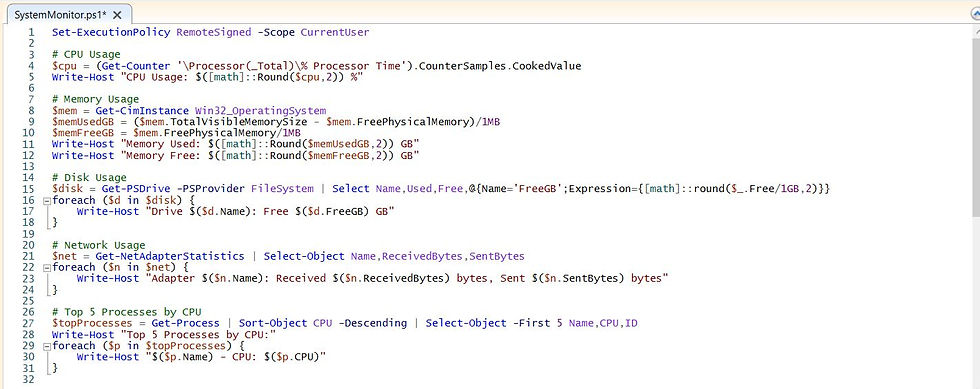
Task: Click the Get-NetAdapterStatistics cmdlet
Action: coord(170,256)
